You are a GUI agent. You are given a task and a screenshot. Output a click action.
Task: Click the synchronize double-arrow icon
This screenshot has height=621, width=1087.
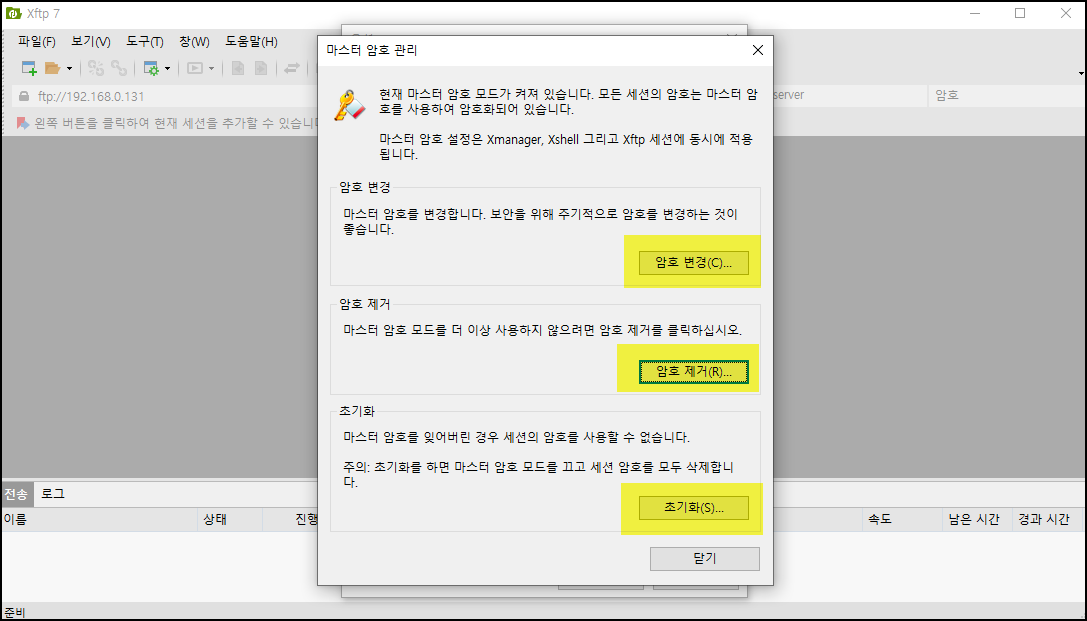(x=292, y=69)
